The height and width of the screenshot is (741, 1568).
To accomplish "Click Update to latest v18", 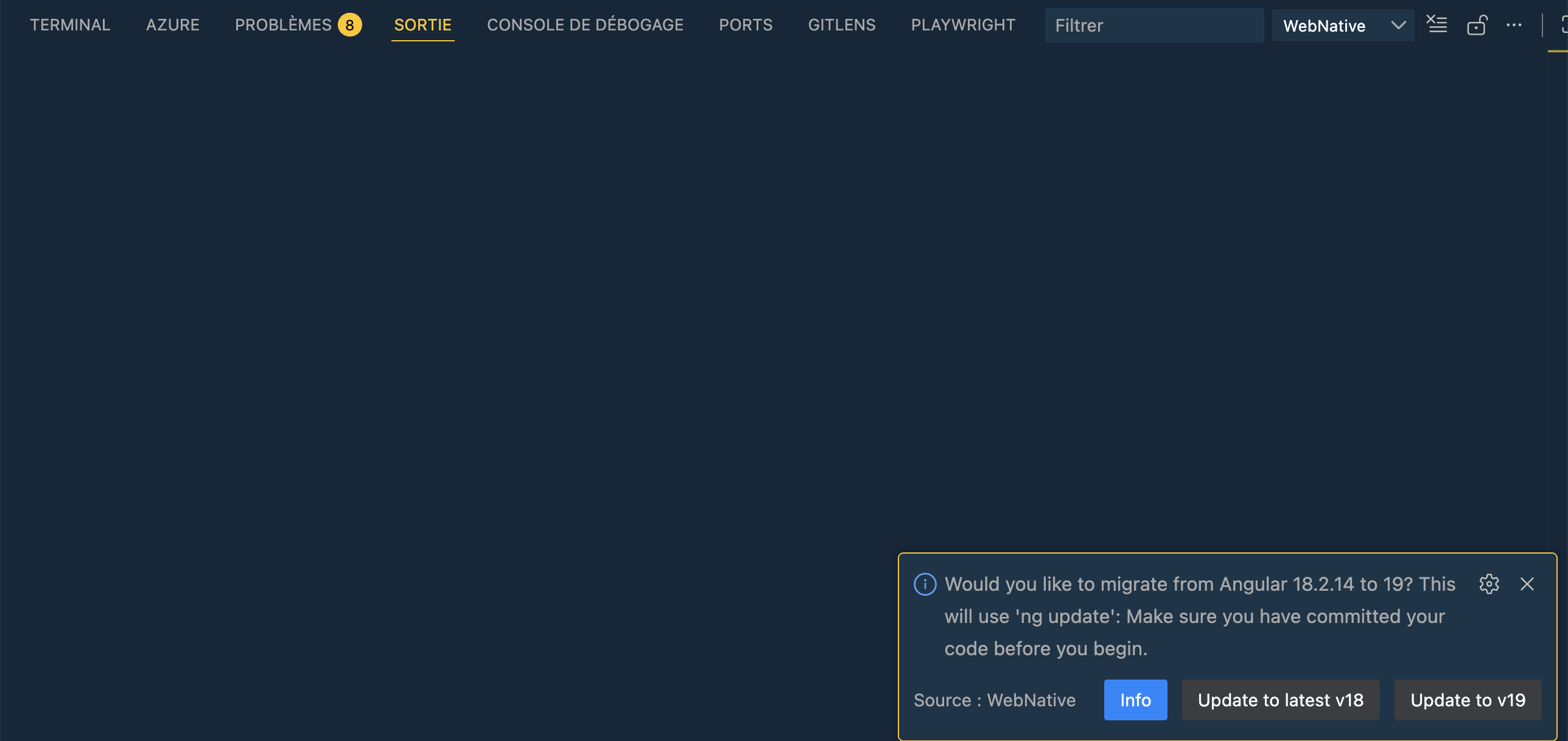I will [x=1281, y=700].
